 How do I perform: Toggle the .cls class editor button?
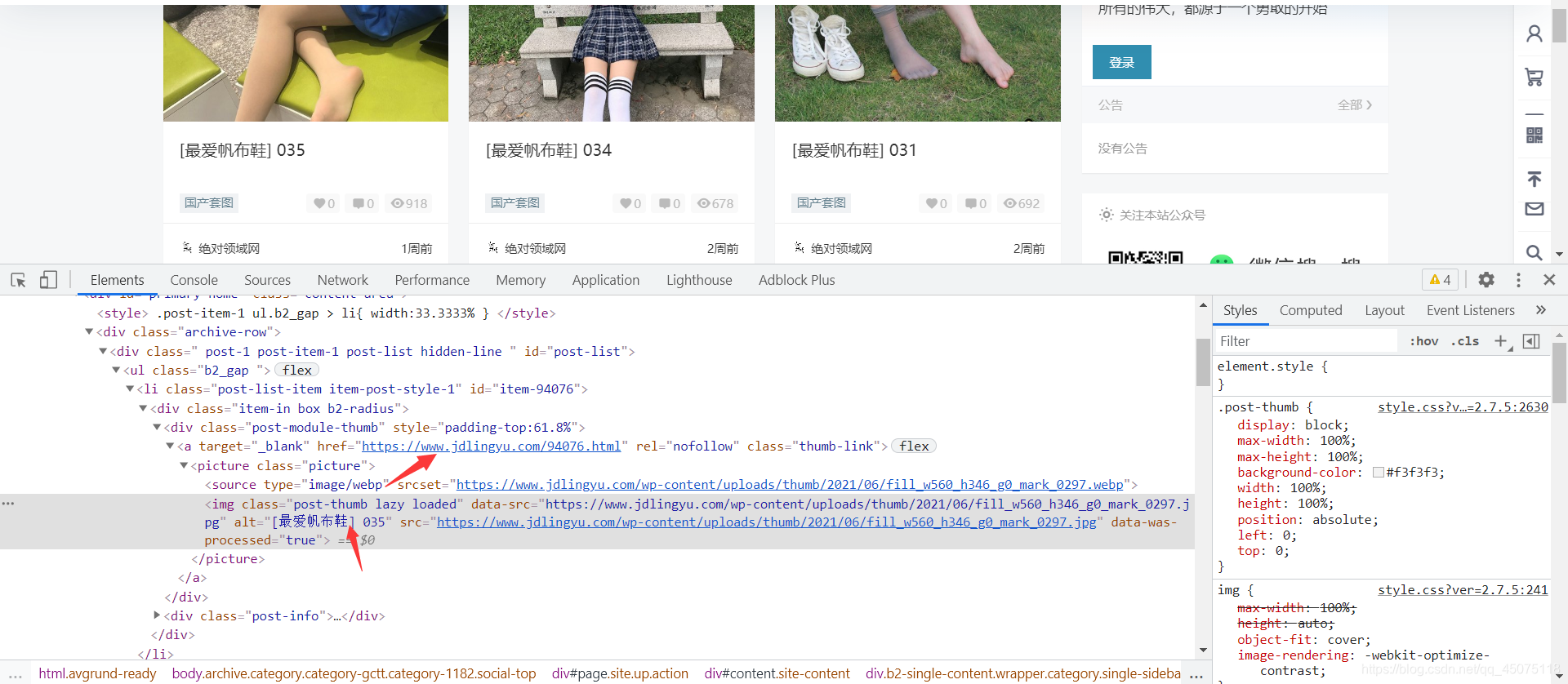pos(1465,341)
